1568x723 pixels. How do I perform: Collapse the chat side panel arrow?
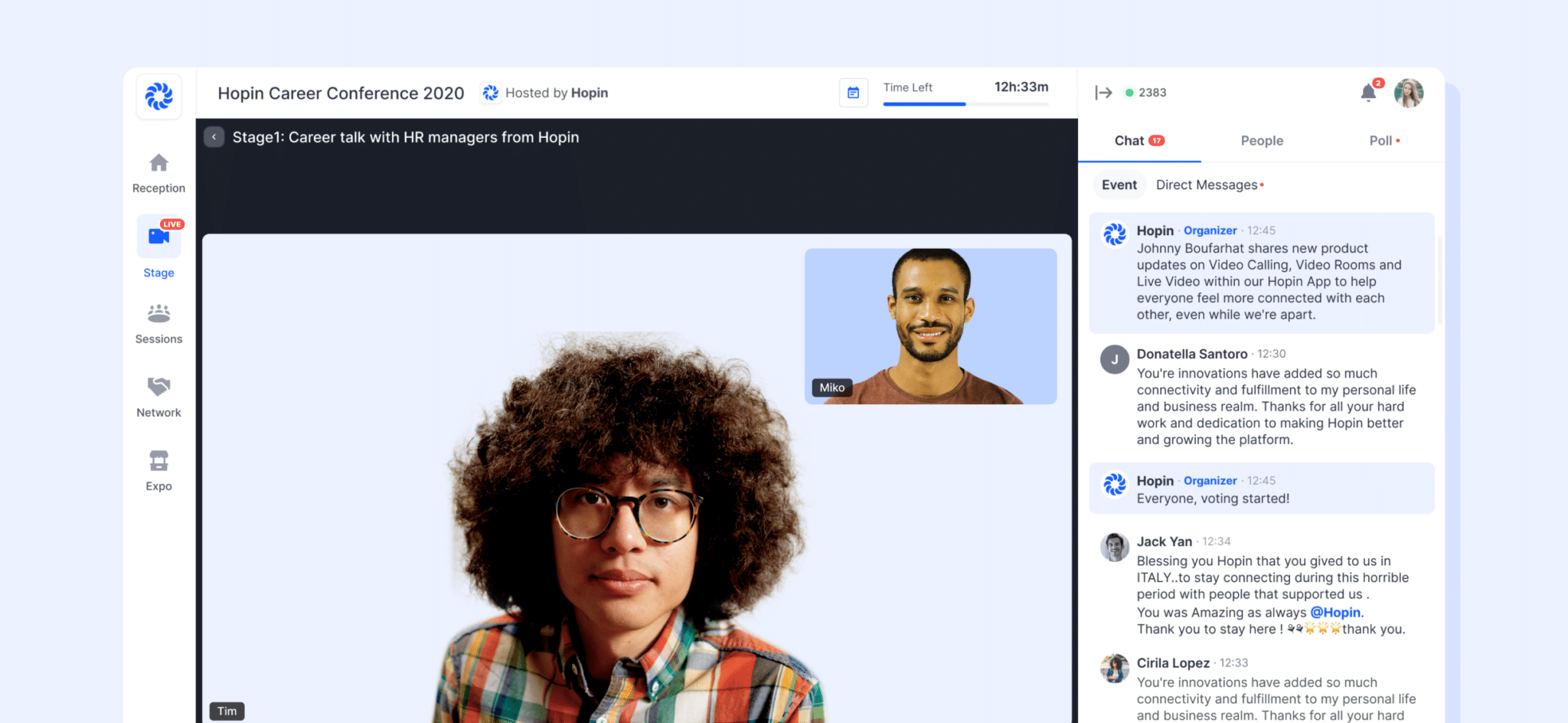[1103, 93]
